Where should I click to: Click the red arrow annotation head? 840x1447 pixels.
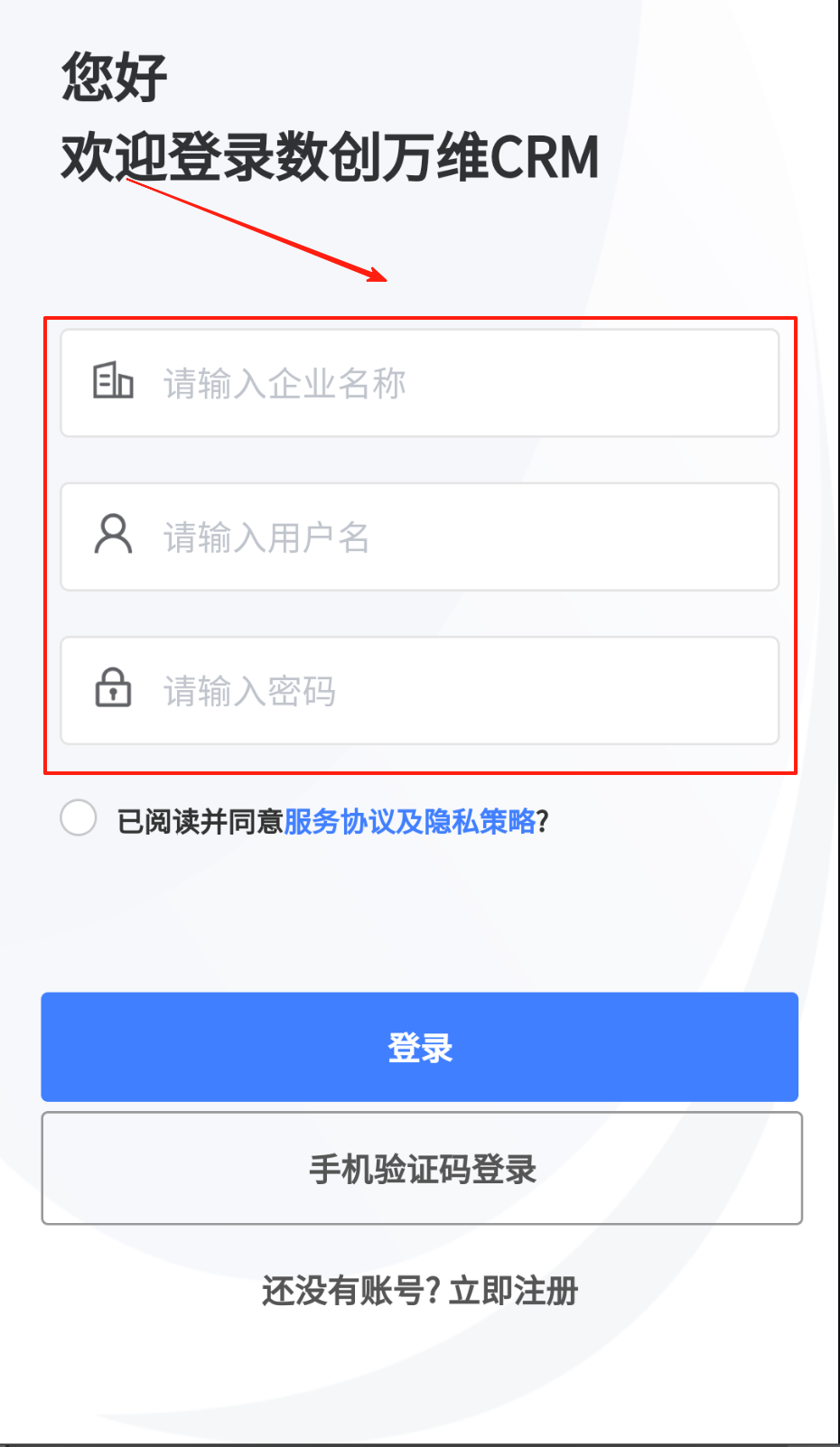click(x=379, y=275)
